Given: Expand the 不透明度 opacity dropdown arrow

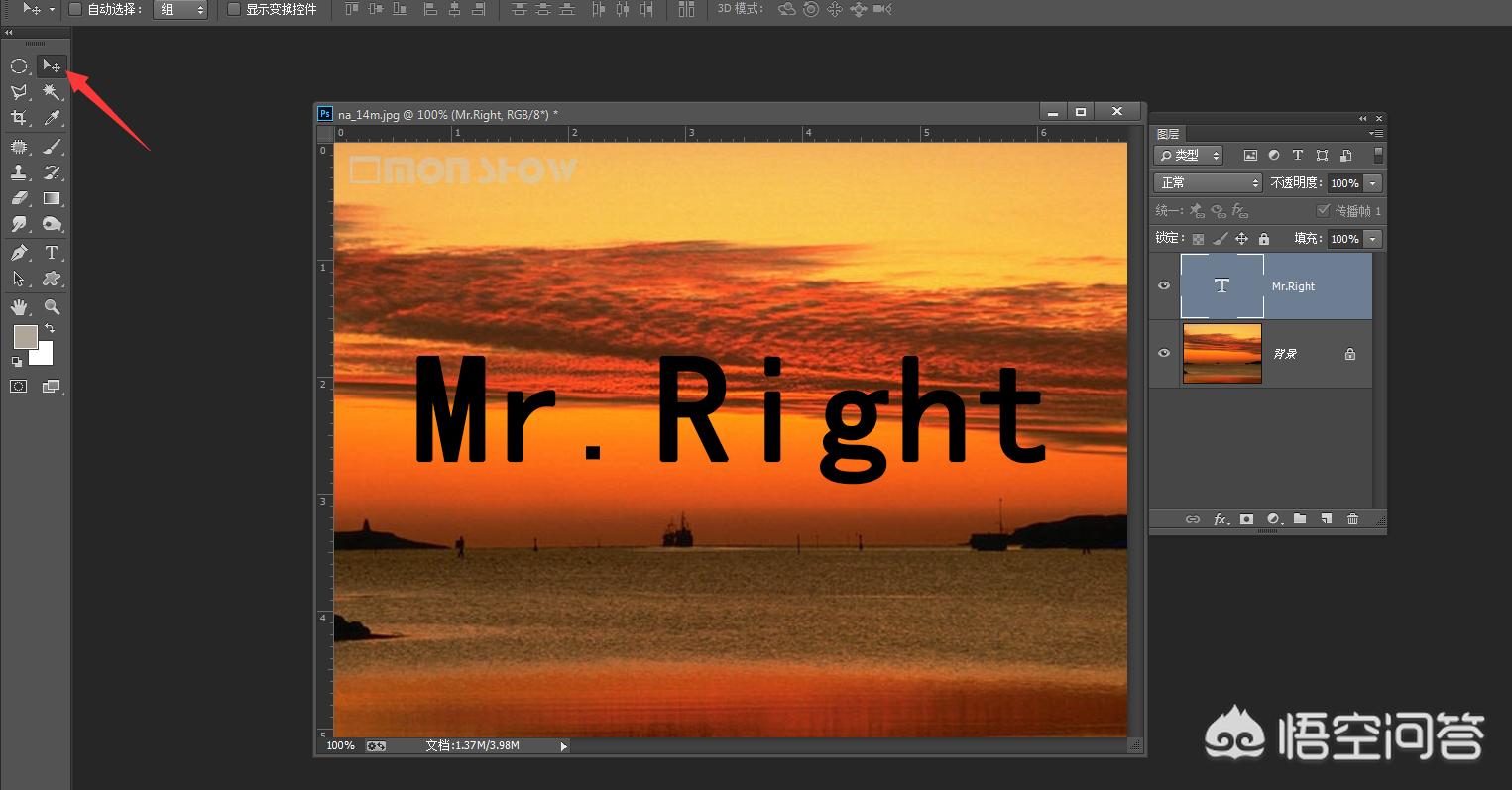Looking at the screenshot, I should 1373,183.
